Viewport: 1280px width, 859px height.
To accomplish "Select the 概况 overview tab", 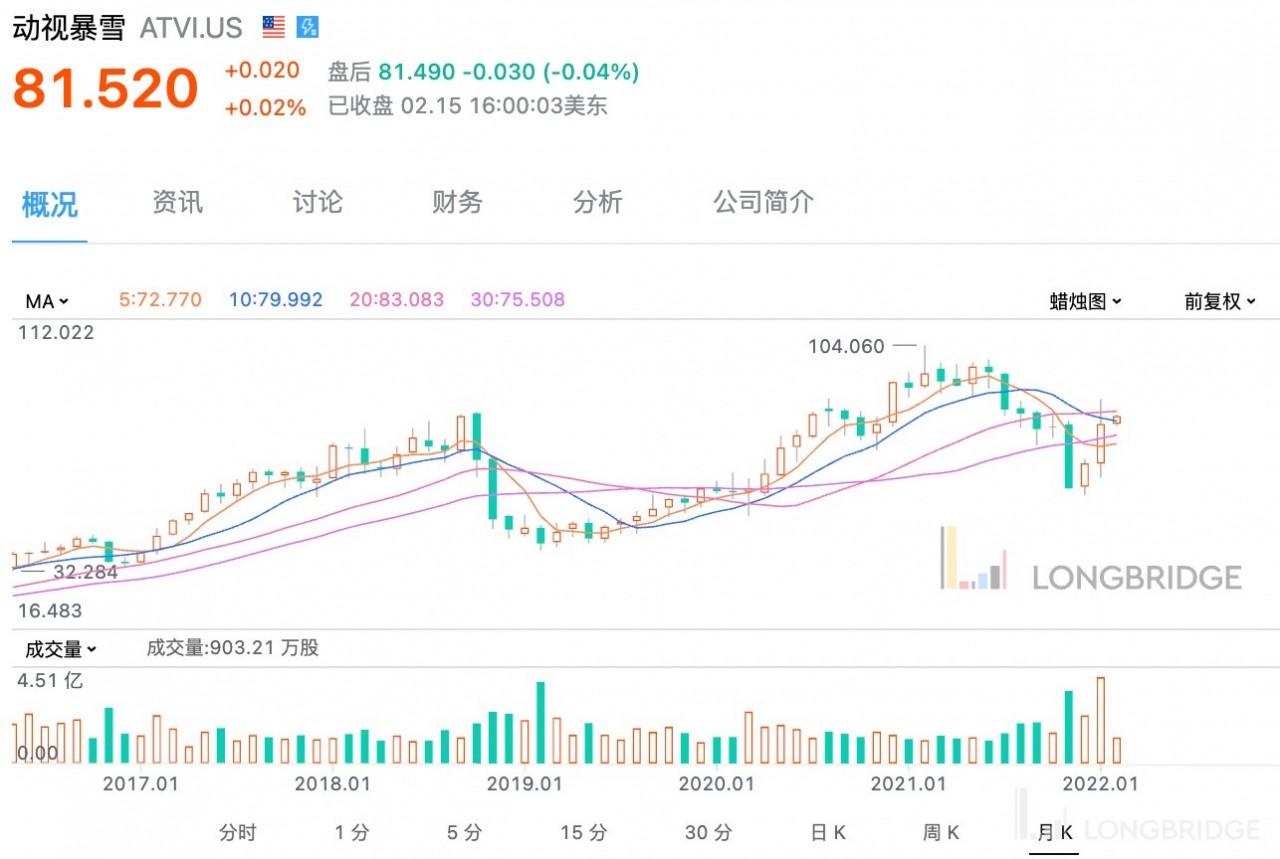I will pos(49,205).
